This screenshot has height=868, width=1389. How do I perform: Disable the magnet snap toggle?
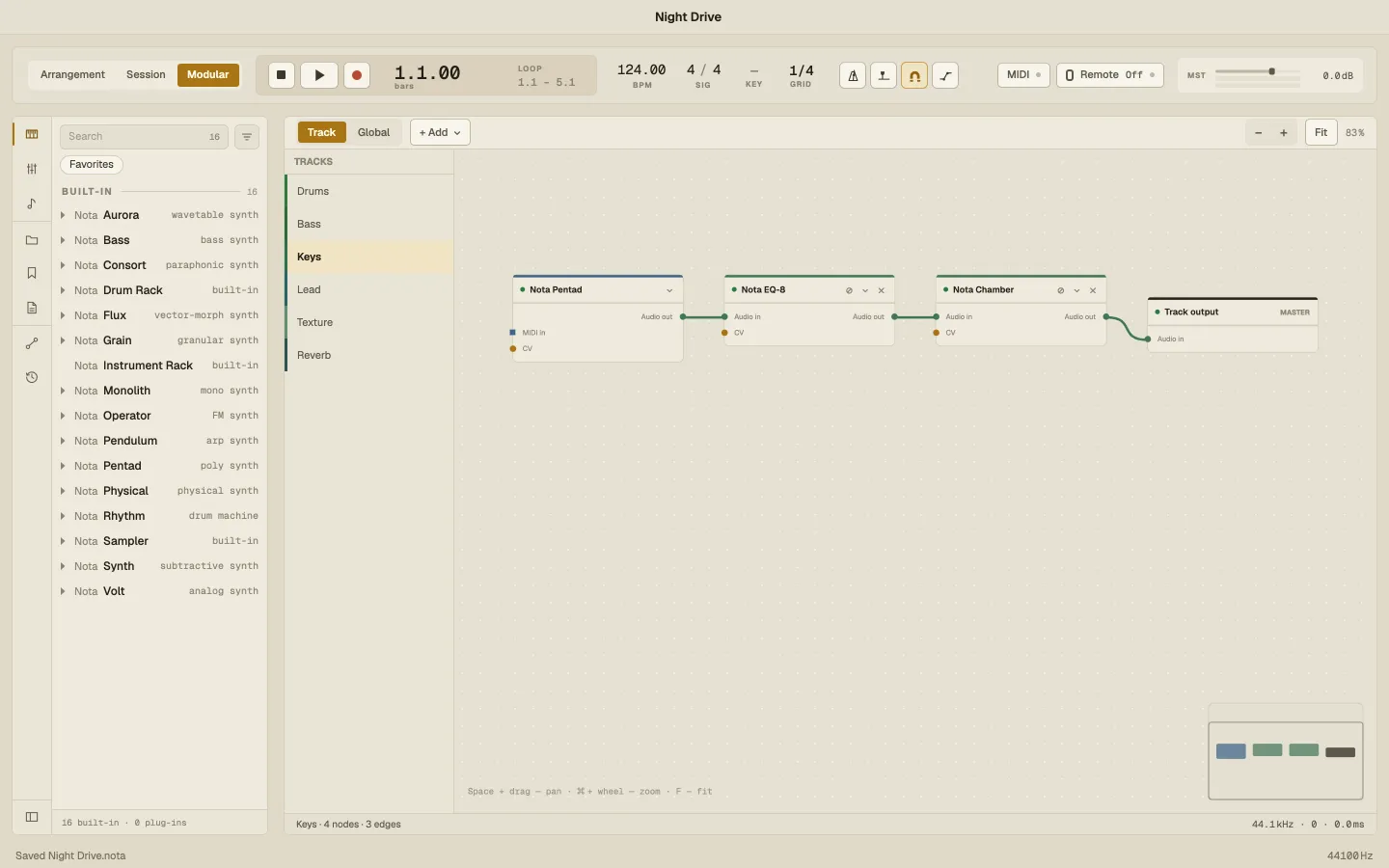coord(914,75)
